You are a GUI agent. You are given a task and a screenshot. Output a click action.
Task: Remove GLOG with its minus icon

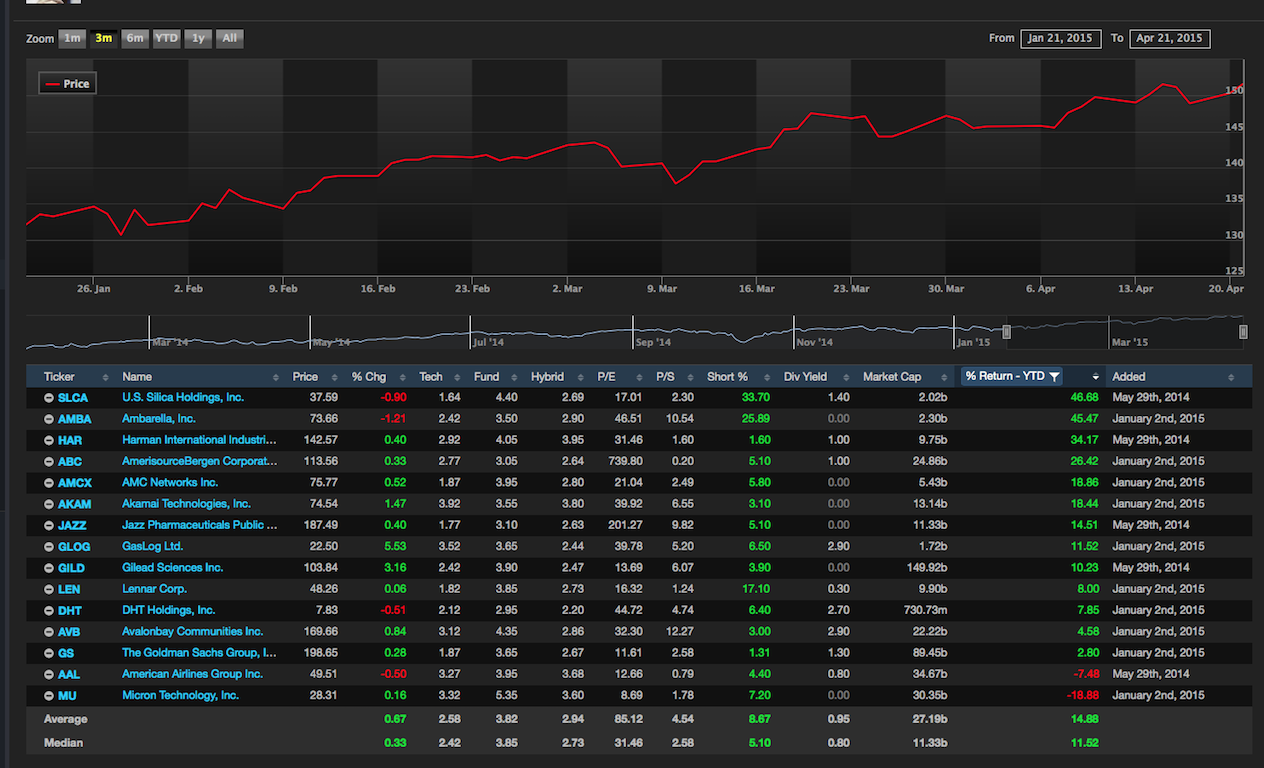pyautogui.click(x=49, y=547)
